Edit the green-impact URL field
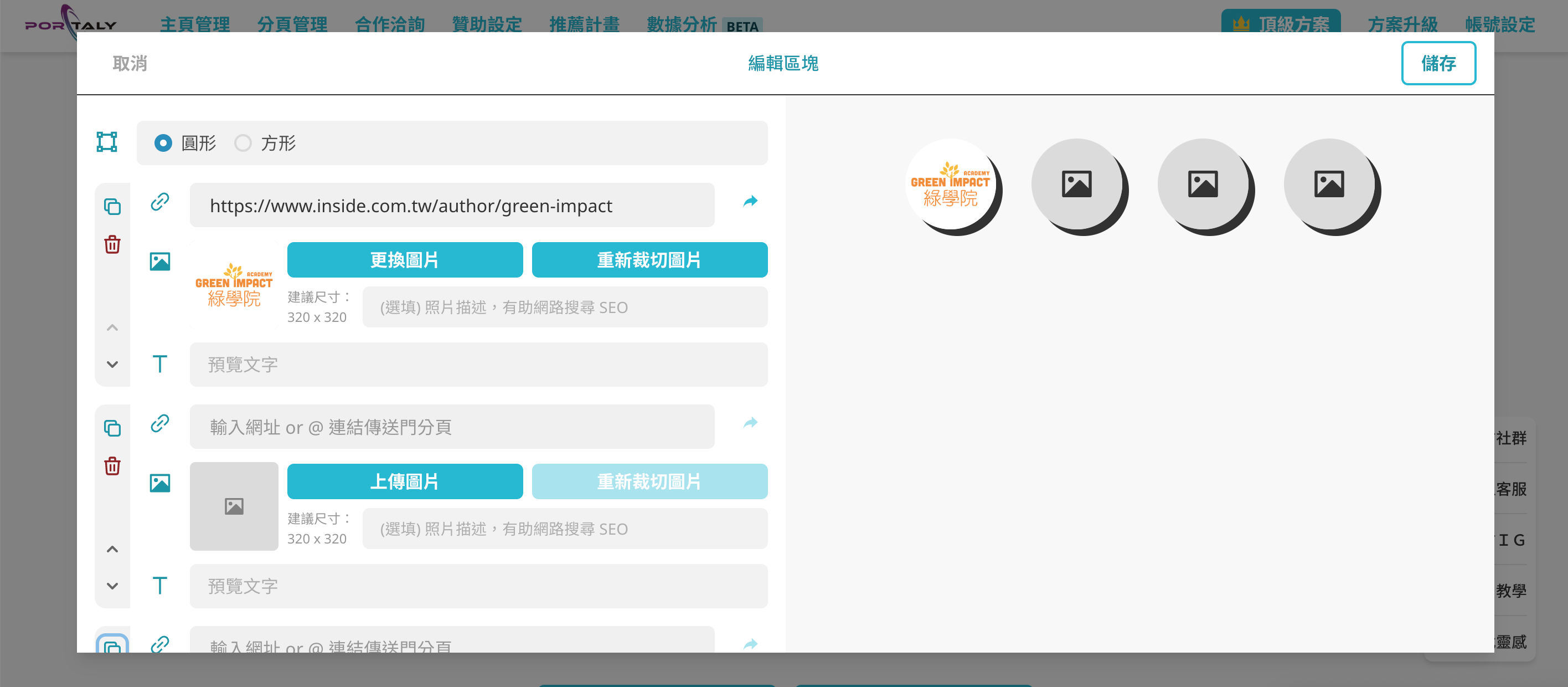This screenshot has width=1568, height=687. pyautogui.click(x=452, y=205)
